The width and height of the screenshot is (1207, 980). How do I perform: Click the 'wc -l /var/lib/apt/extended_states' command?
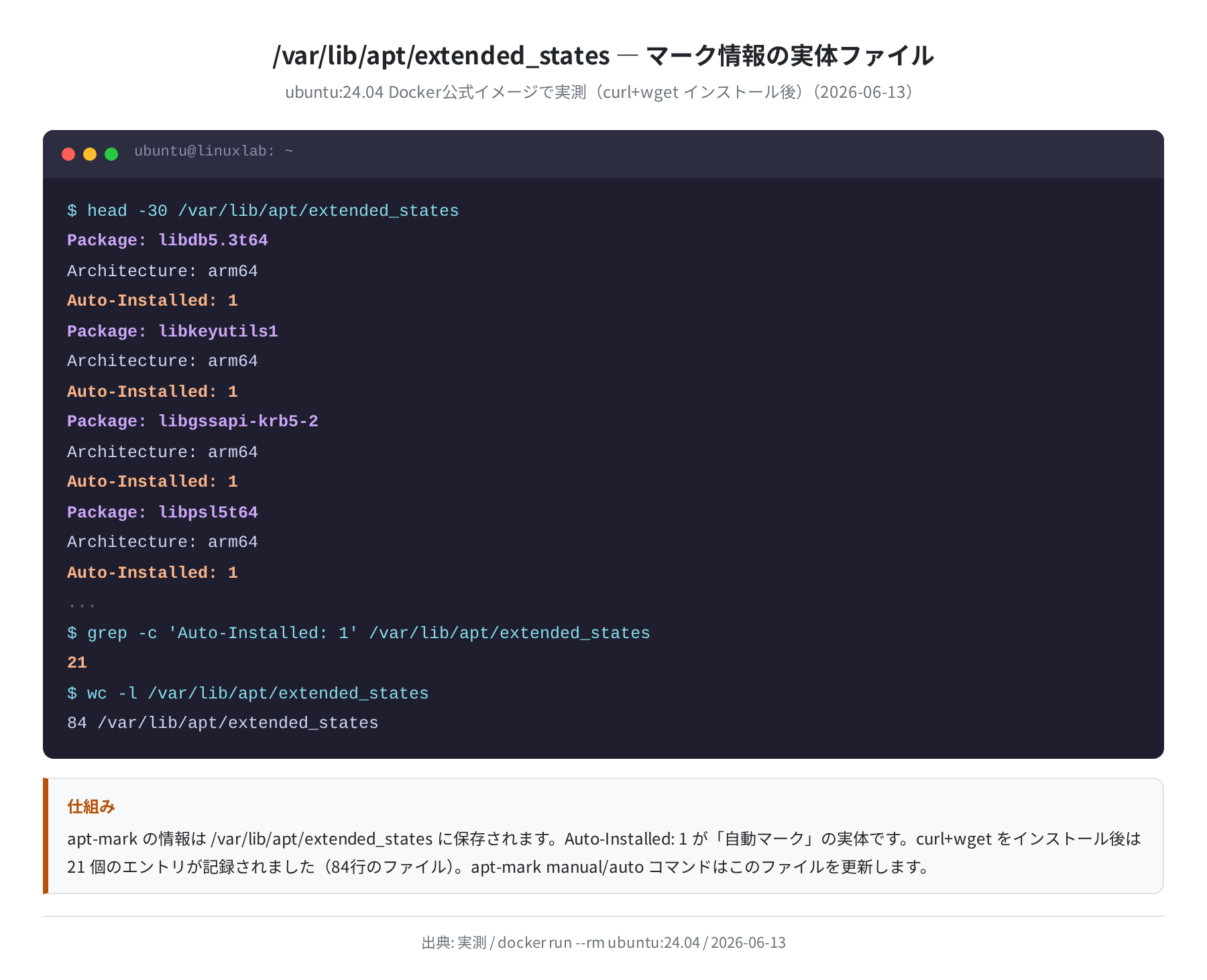248,693
